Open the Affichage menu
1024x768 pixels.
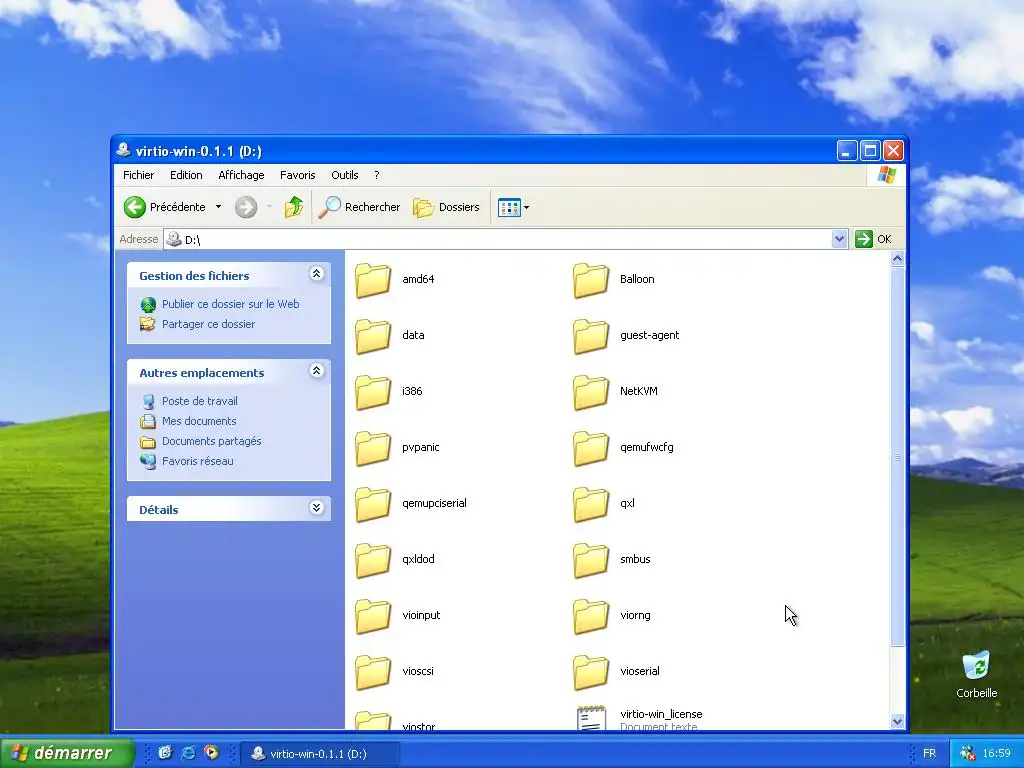(x=241, y=175)
